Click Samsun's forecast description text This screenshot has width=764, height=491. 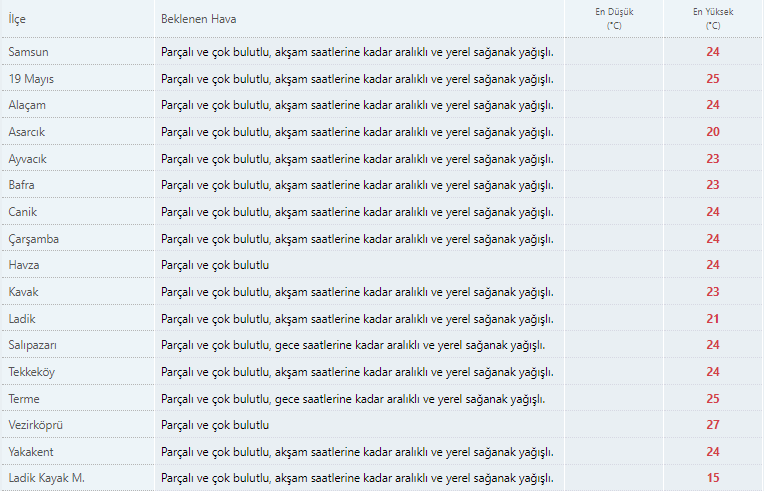[x=358, y=53]
